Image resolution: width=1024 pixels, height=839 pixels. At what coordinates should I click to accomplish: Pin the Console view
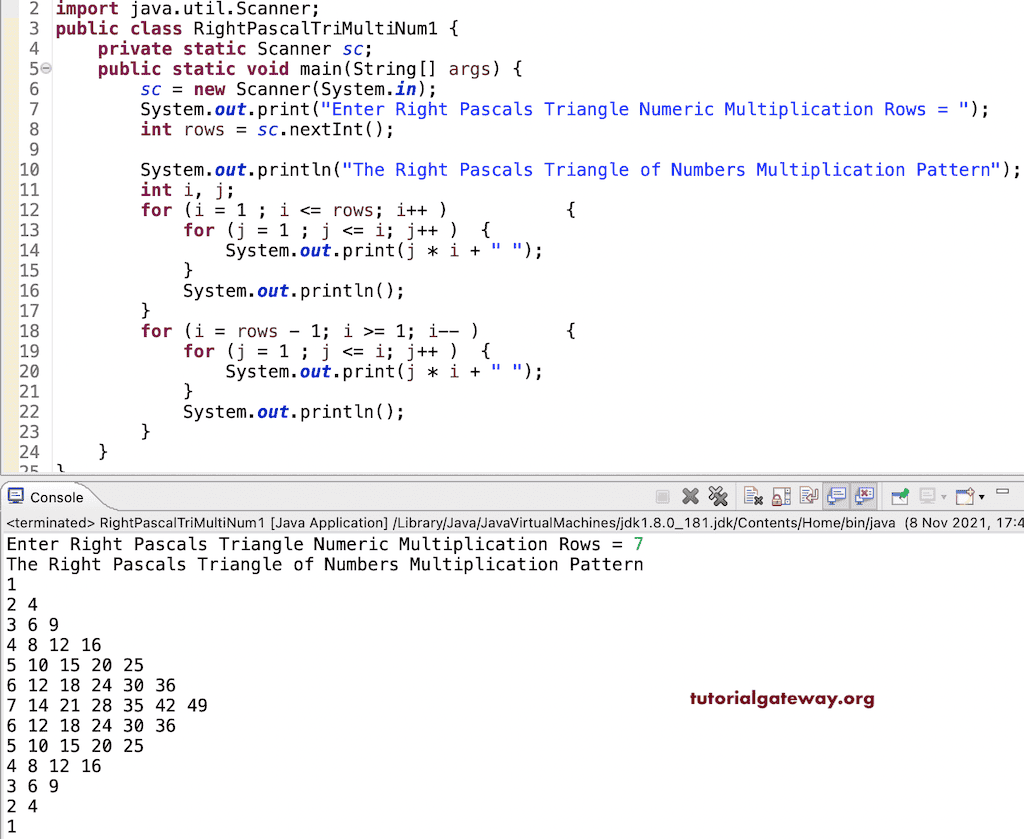898,495
